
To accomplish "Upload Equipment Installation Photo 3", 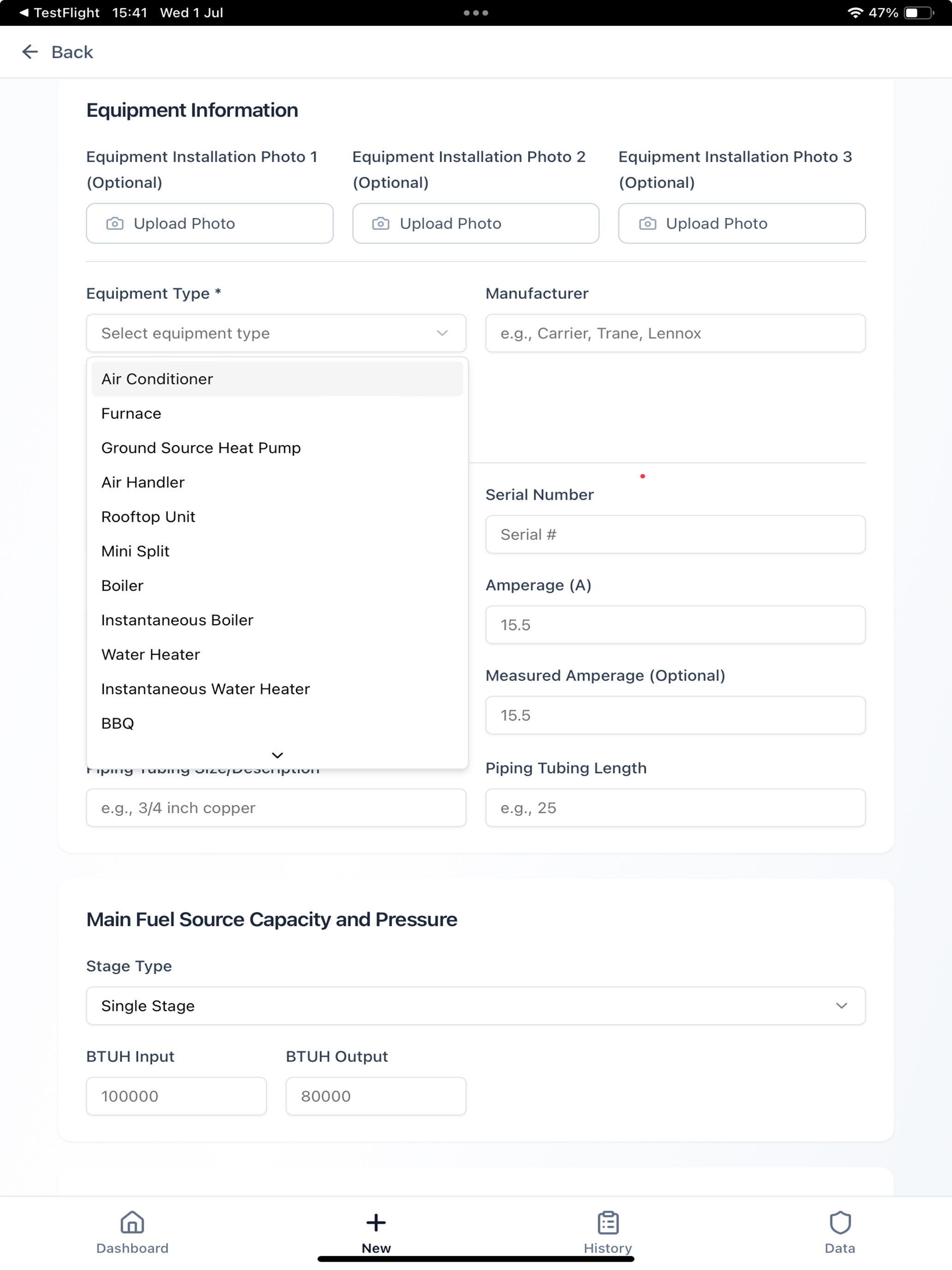I will tap(742, 223).
